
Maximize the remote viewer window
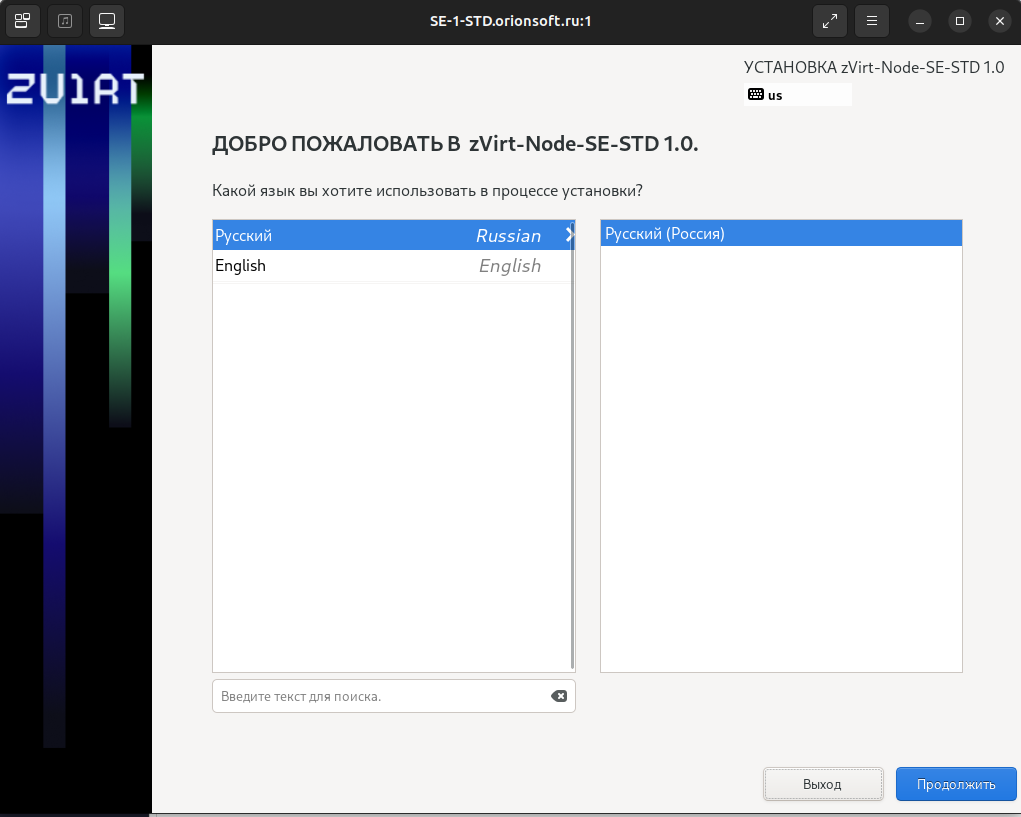960,21
